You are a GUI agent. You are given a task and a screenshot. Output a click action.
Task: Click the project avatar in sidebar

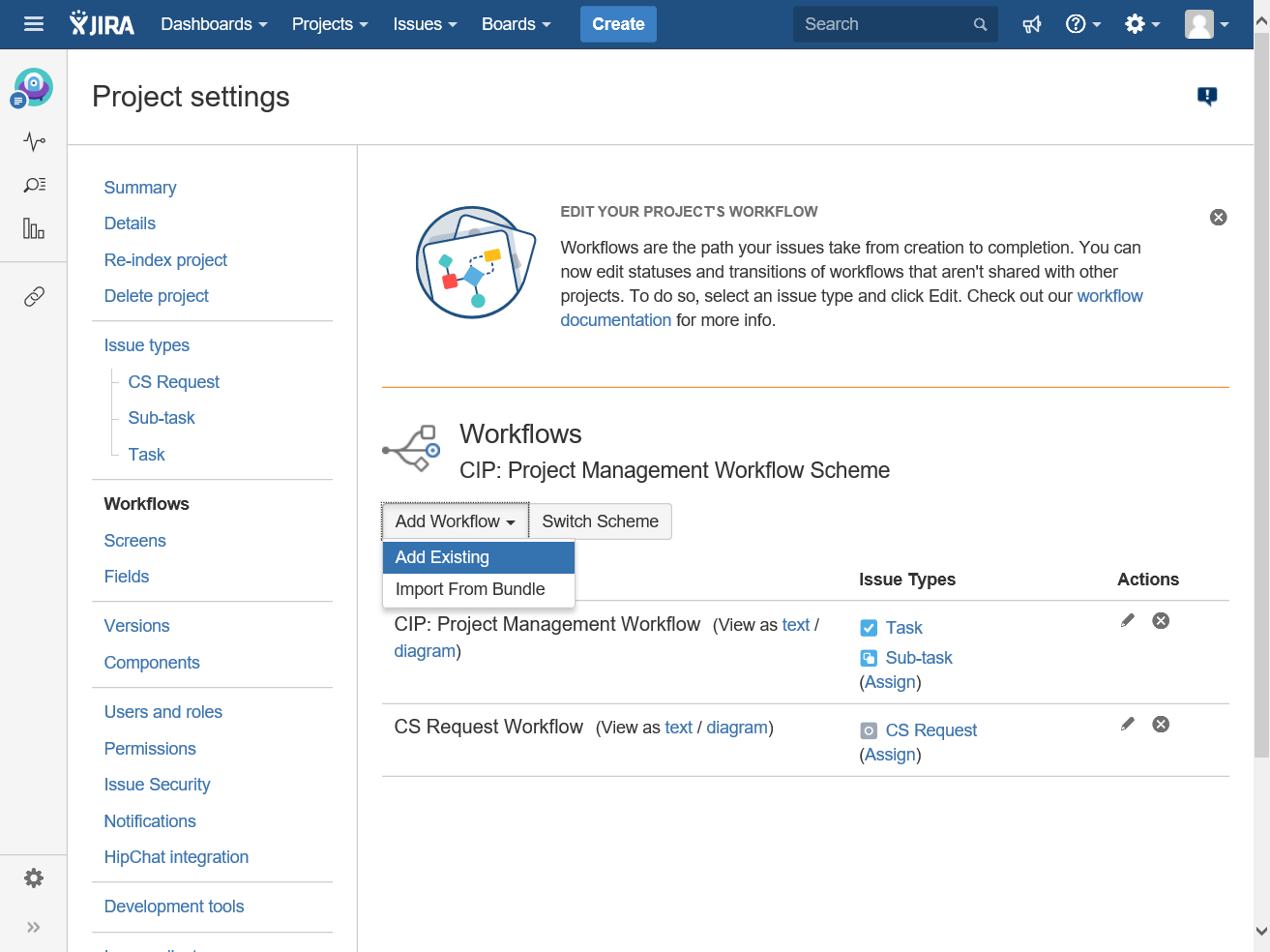click(32, 88)
